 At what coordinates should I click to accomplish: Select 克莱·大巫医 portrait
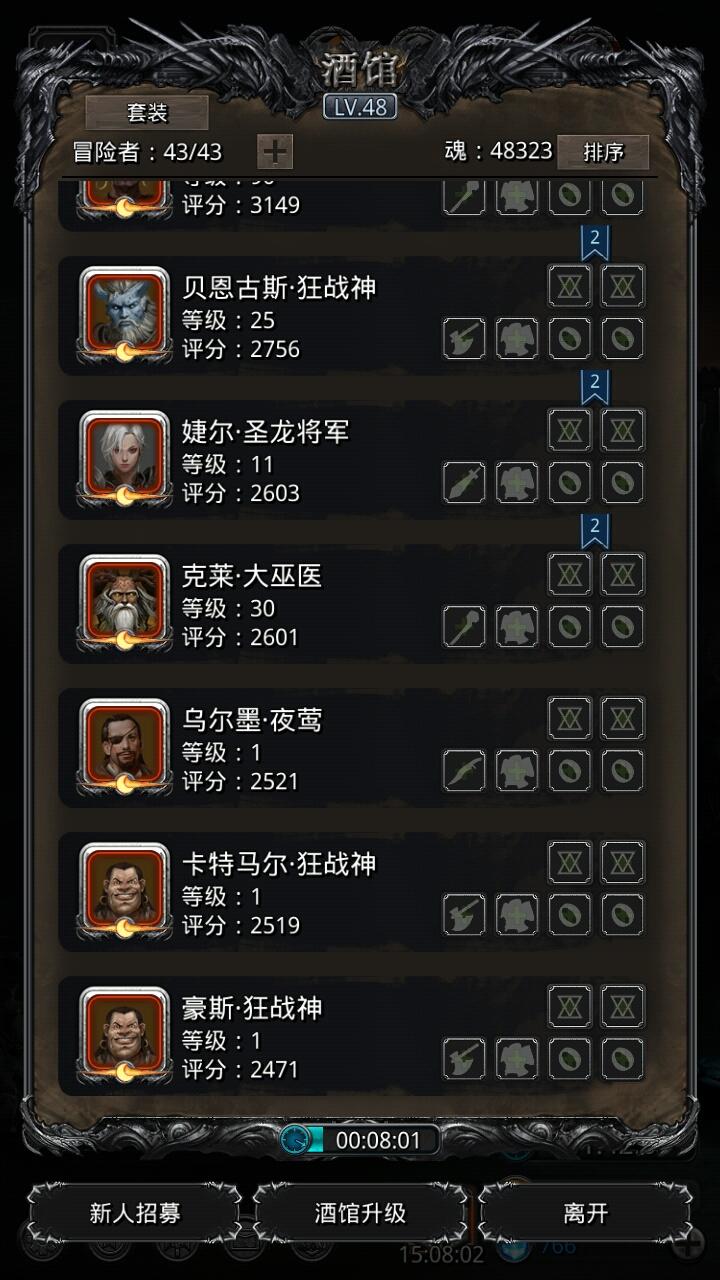click(x=124, y=600)
